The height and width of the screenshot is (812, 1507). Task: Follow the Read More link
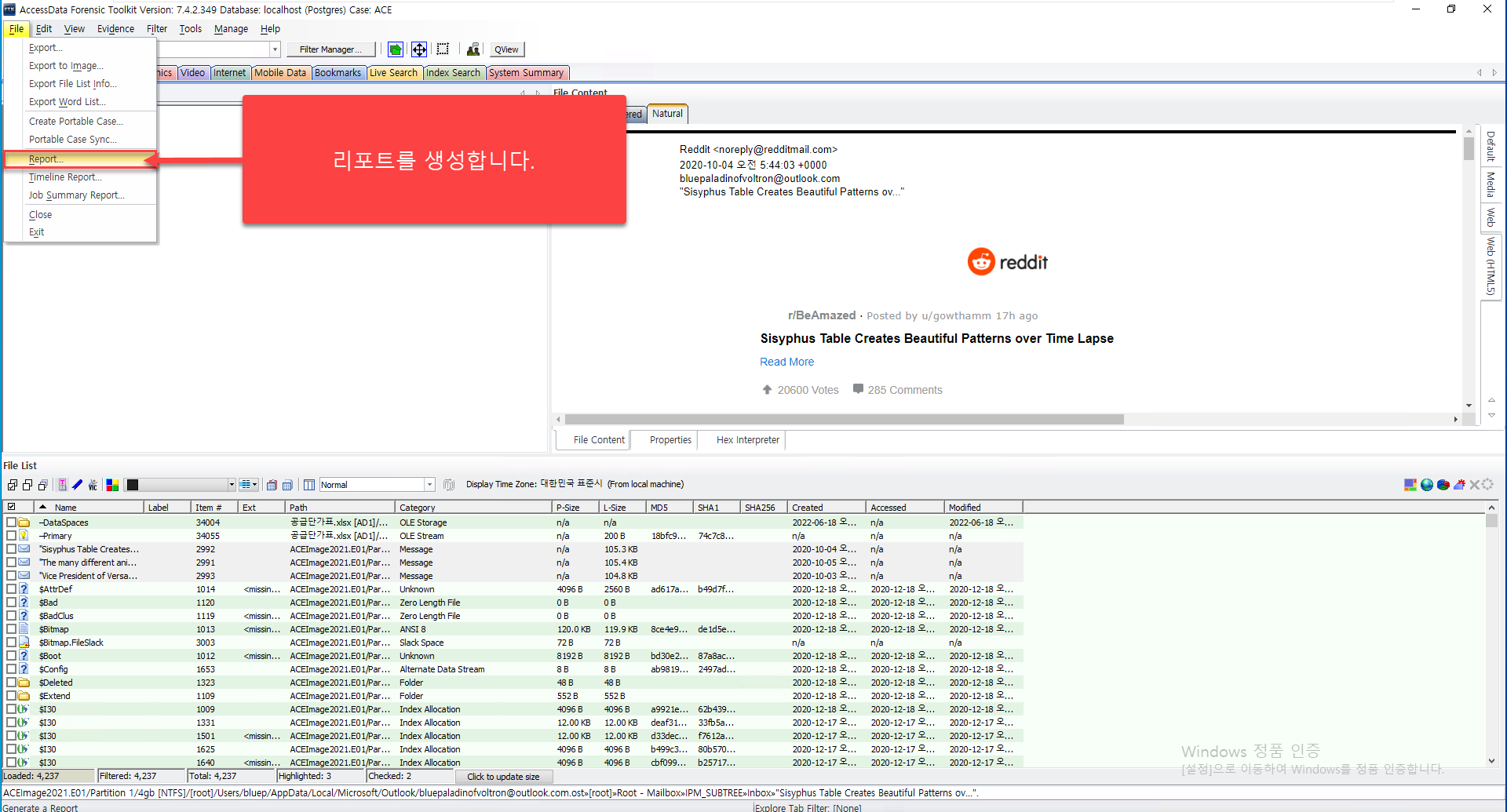(786, 362)
